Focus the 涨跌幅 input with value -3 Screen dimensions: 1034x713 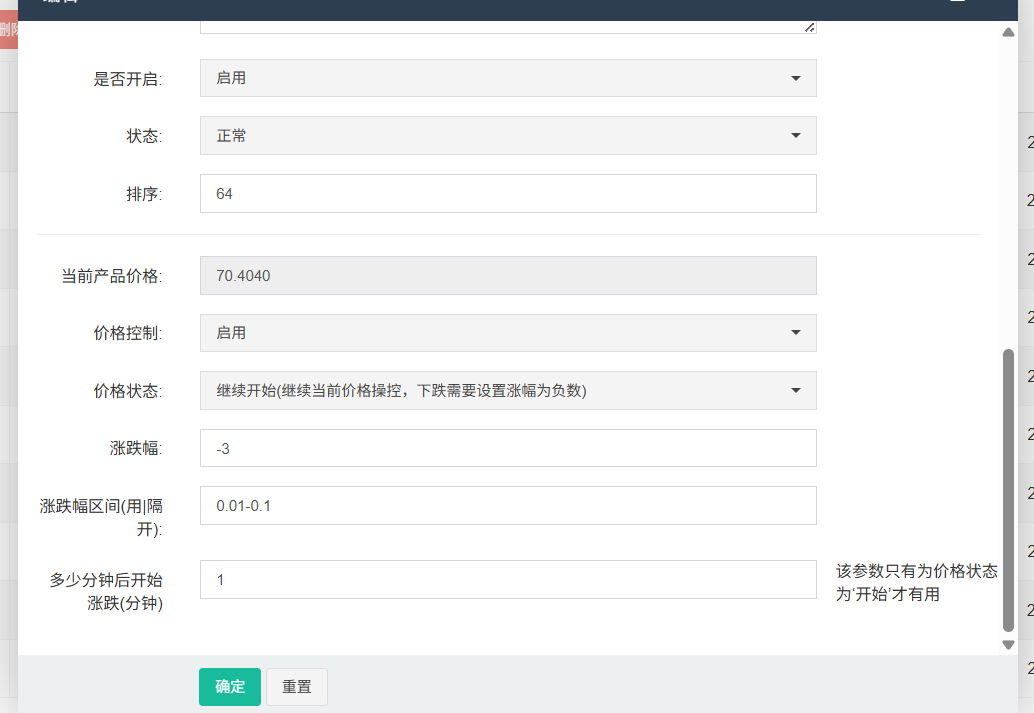tap(508, 449)
